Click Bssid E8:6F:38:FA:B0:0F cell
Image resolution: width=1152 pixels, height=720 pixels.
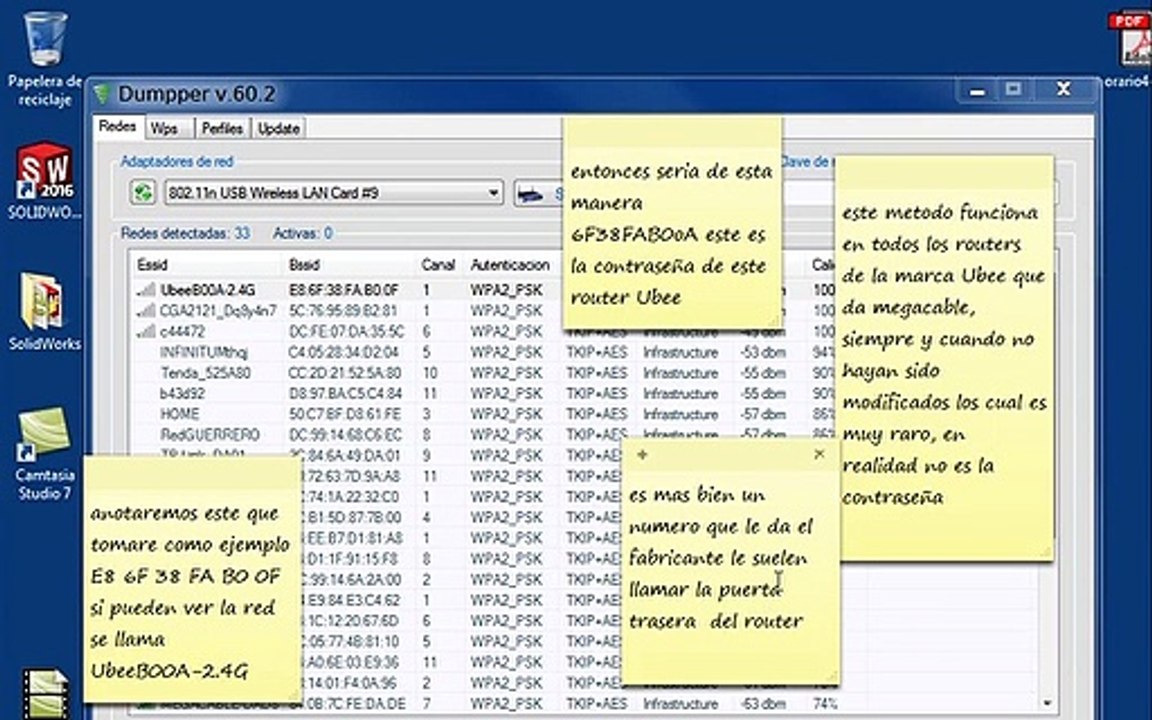pyautogui.click(x=343, y=290)
